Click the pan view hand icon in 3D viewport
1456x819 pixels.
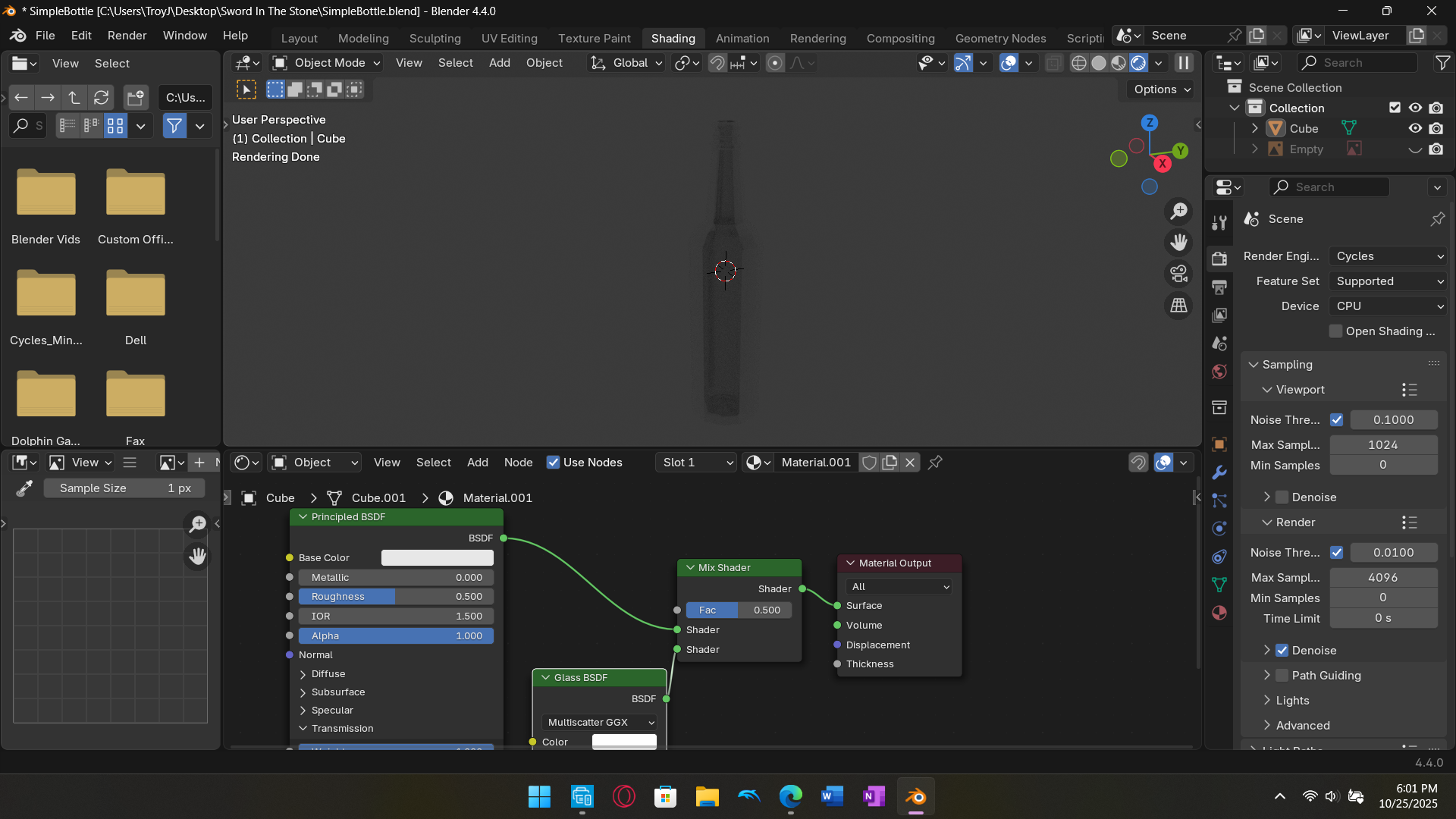pos(1178,243)
